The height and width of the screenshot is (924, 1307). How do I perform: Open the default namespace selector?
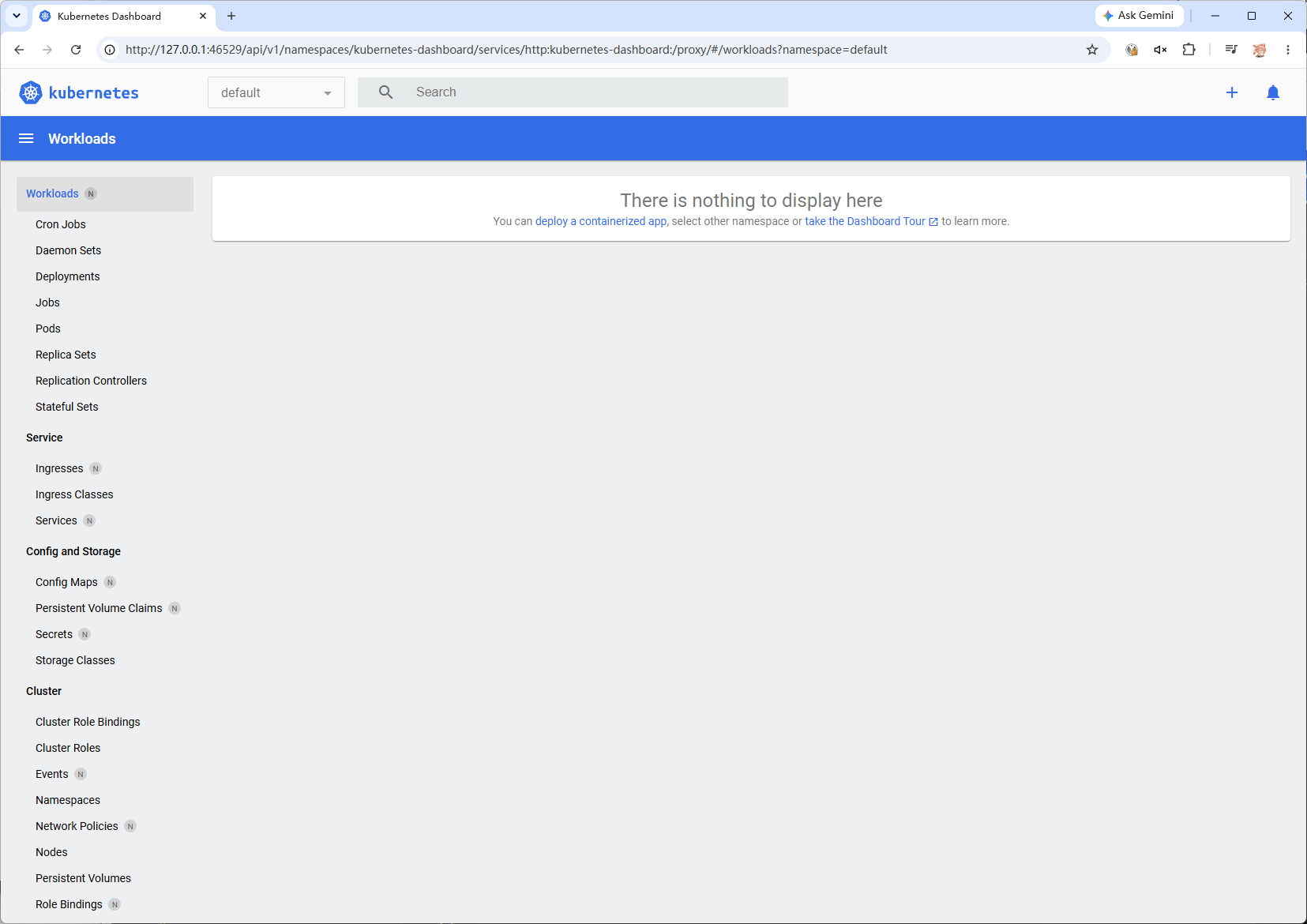(x=276, y=92)
